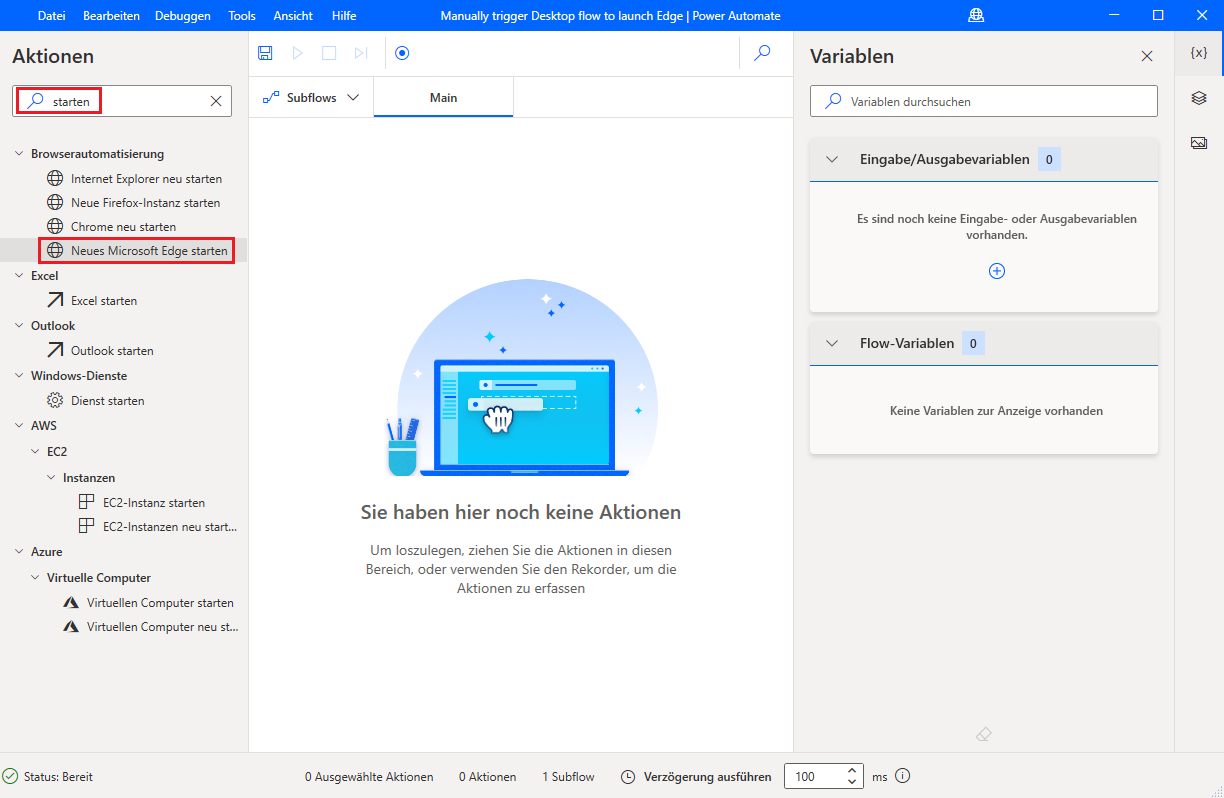Click the 0 Aktionen status text

(x=488, y=777)
